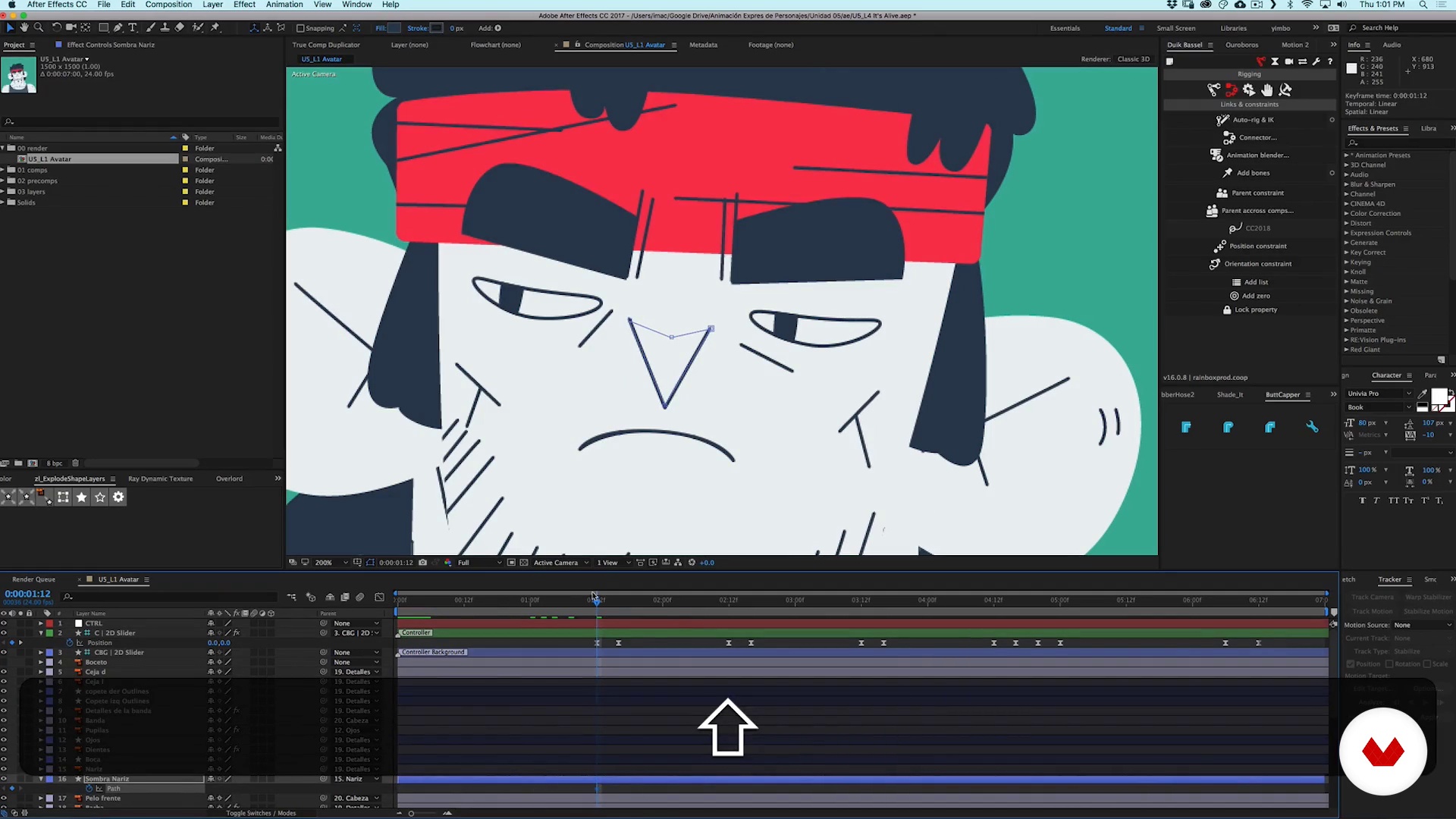Toggle Path stopwatch on Sombra Nariz
Viewport: 1456px width, 819px height.
[x=89, y=789]
